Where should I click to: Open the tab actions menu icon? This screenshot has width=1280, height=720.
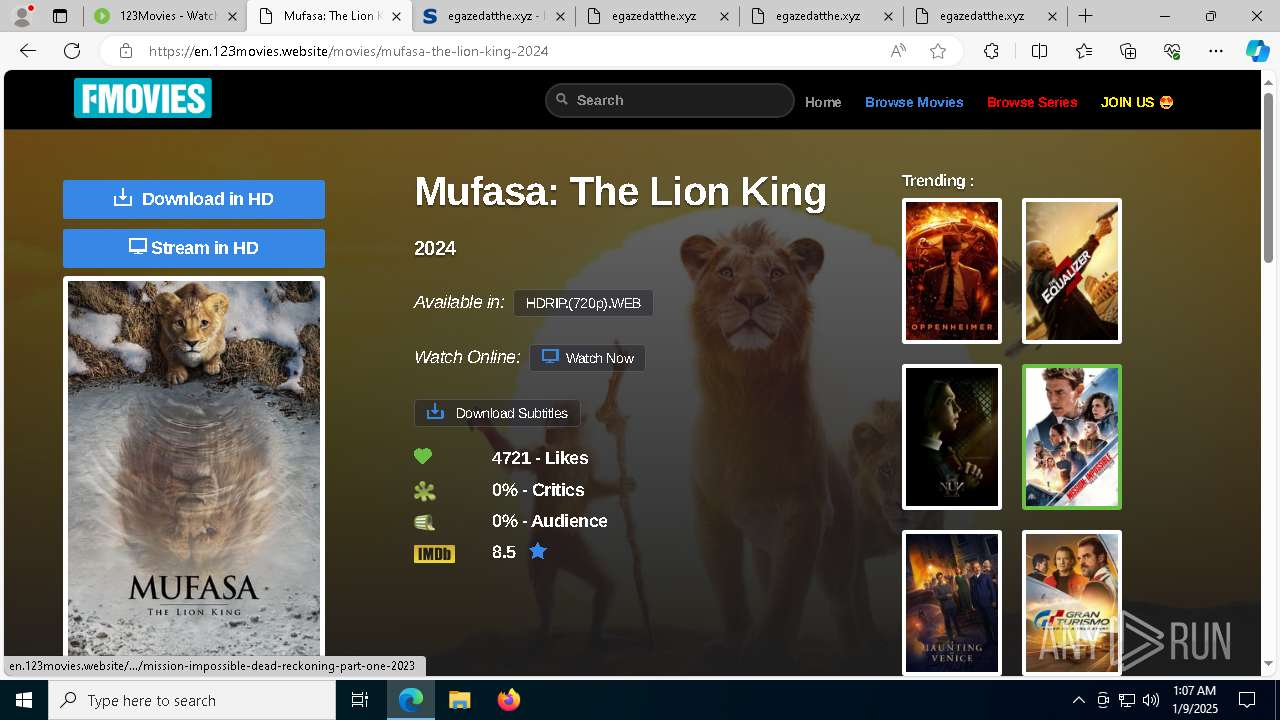(60, 16)
